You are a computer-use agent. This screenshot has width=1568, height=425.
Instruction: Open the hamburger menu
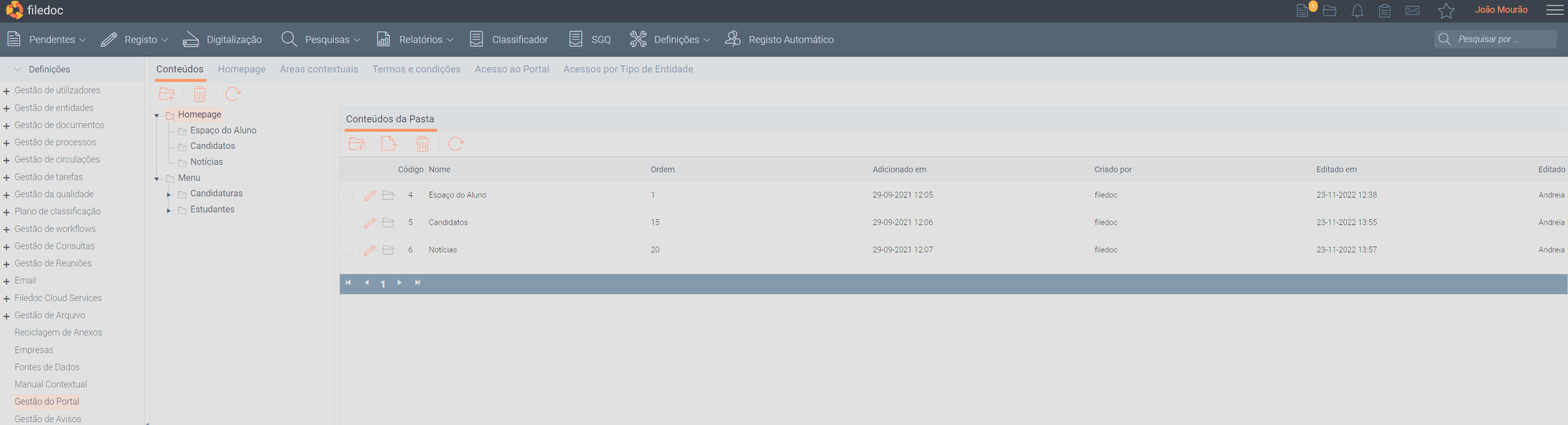coord(1555,10)
